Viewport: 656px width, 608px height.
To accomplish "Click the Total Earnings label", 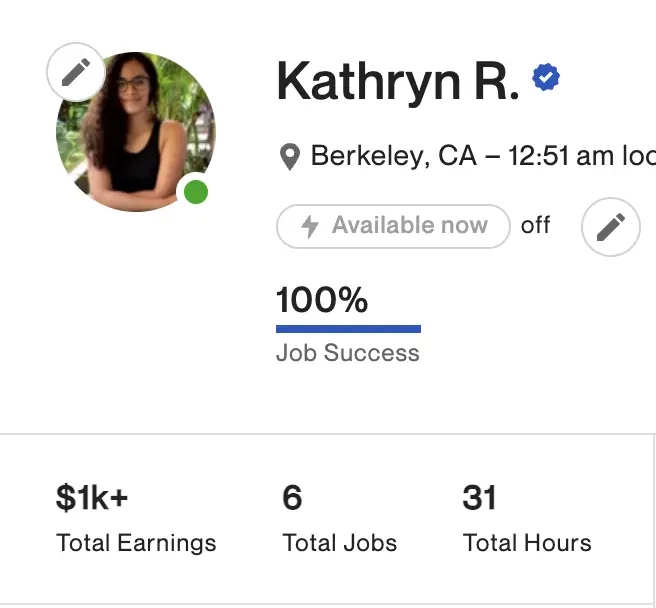I will pyautogui.click(x=136, y=543).
